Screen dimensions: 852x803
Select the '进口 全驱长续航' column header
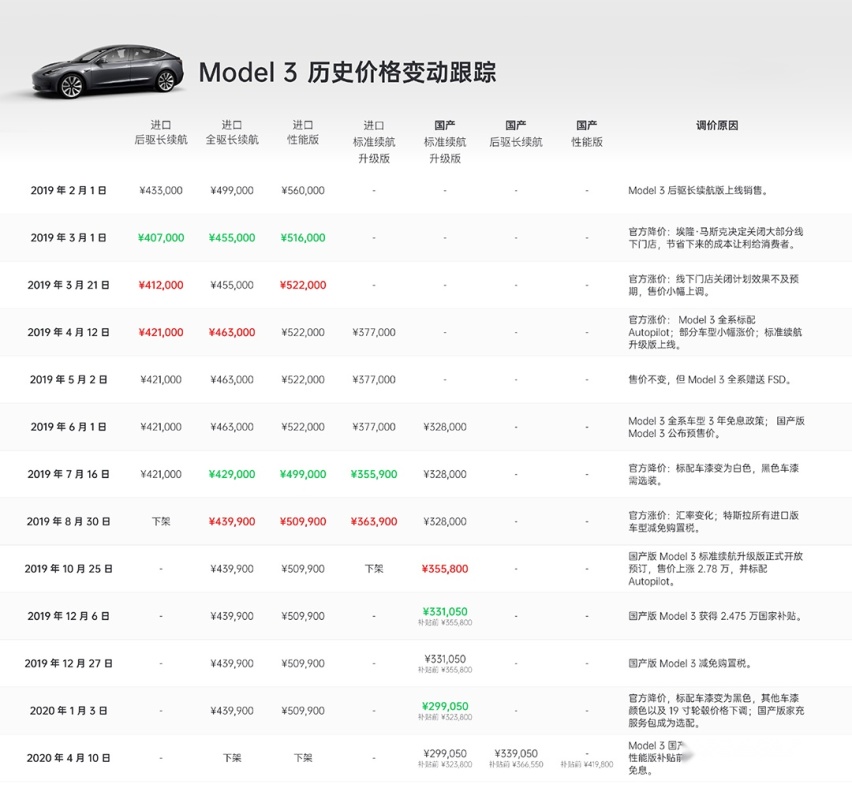click(x=232, y=133)
